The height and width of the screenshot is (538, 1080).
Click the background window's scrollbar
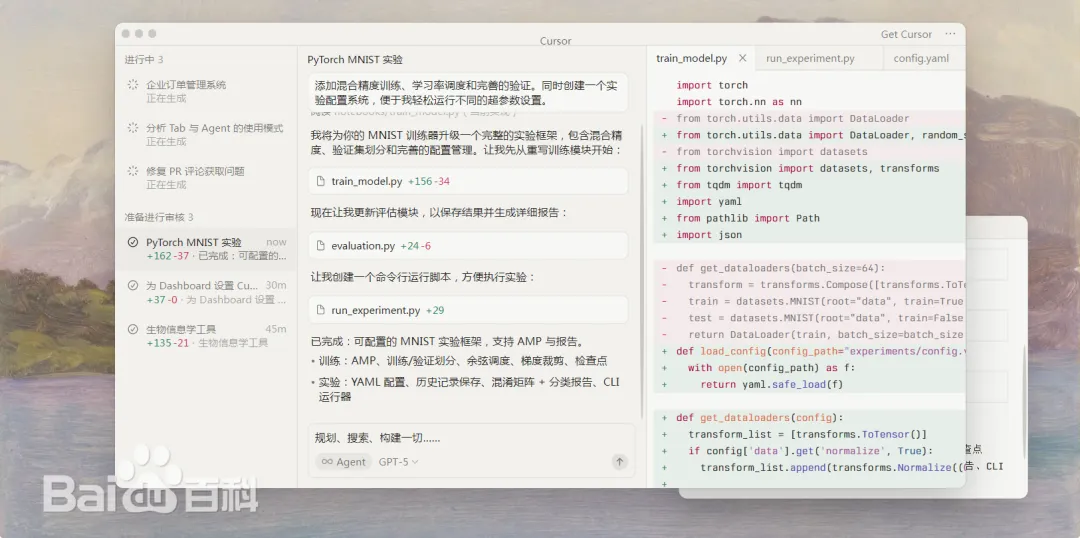(1024, 400)
